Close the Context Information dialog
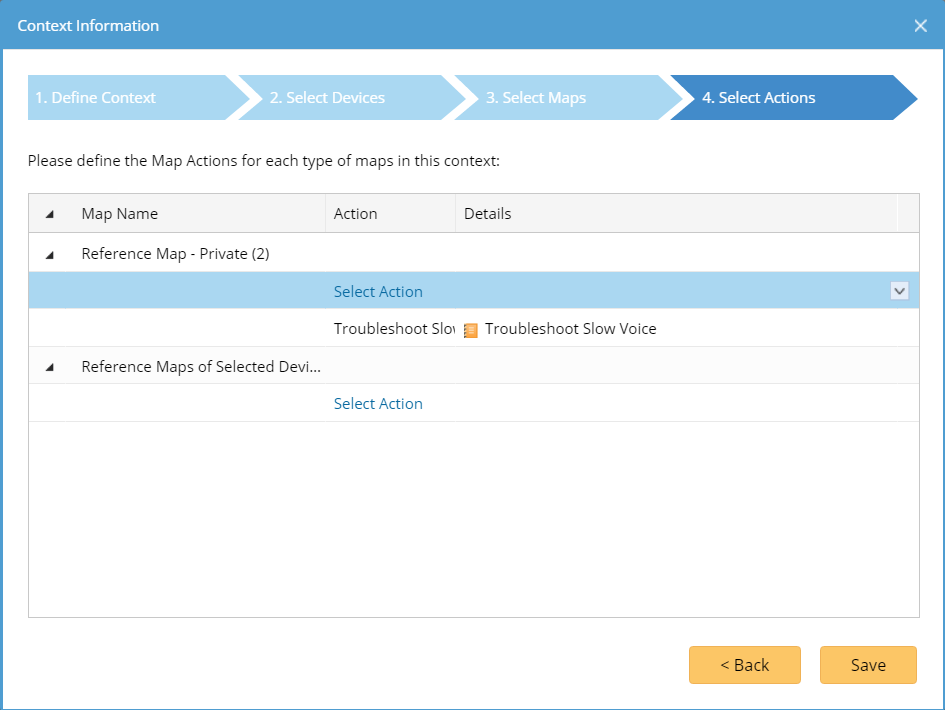Image resolution: width=945 pixels, height=710 pixels. tap(920, 26)
